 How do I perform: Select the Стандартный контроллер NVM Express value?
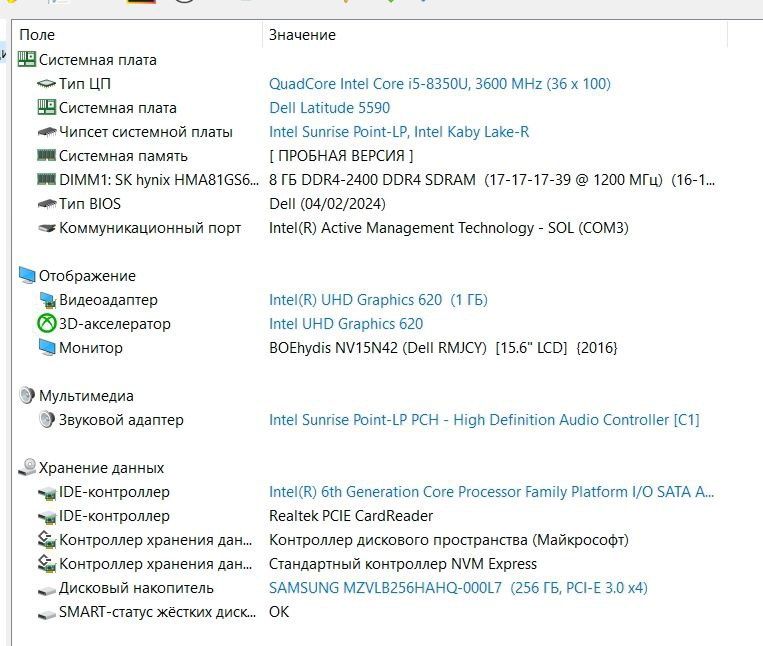point(403,564)
